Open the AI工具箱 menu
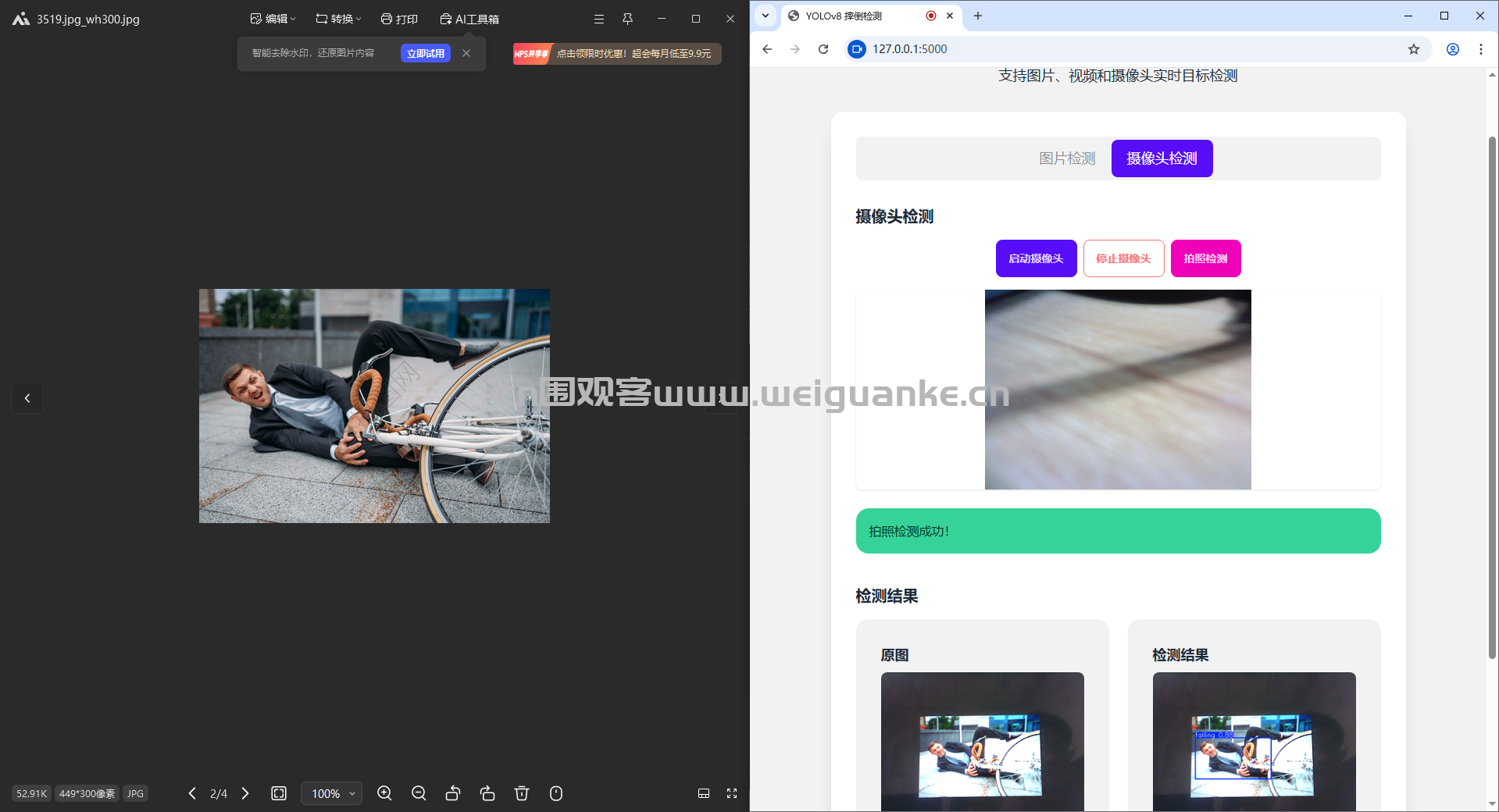 (x=469, y=19)
